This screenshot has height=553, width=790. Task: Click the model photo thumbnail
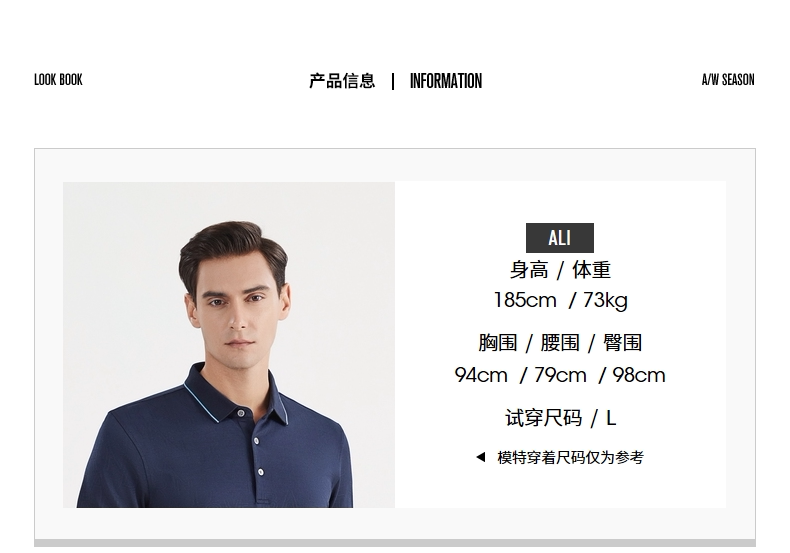coord(229,344)
